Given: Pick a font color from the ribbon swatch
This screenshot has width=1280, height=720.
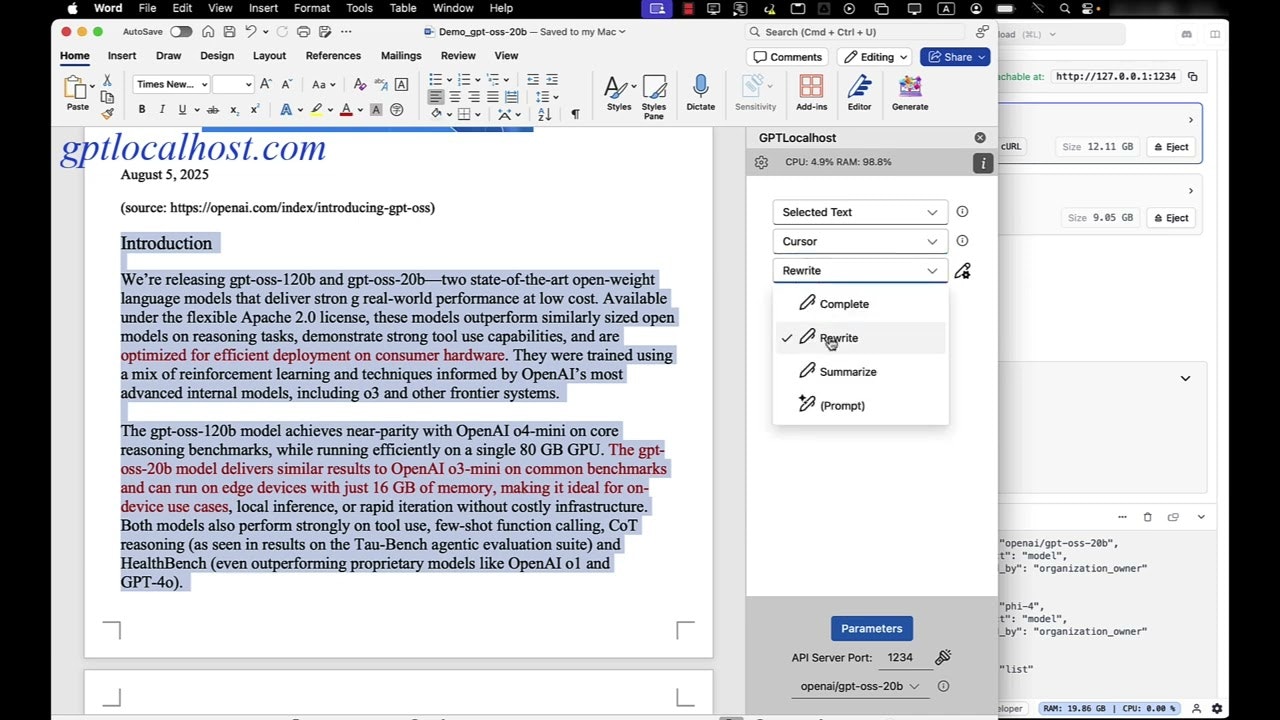Looking at the screenshot, I should pos(345,108).
